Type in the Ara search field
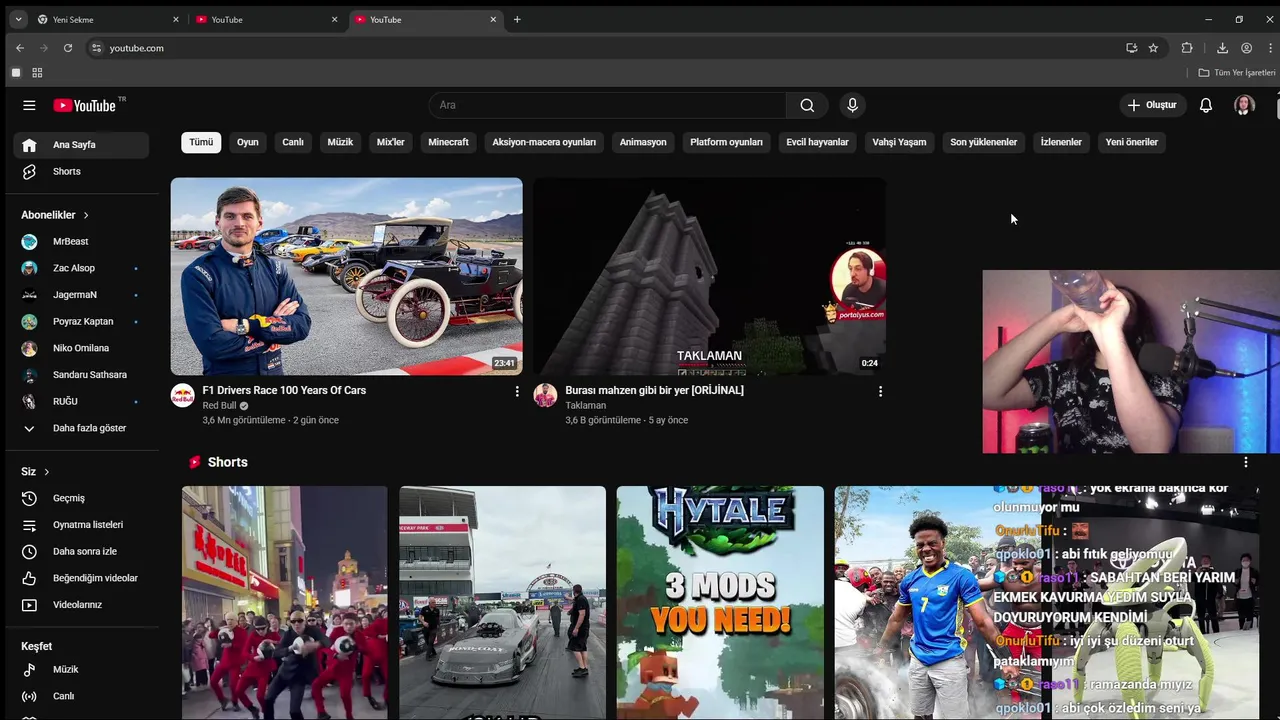The image size is (1280, 720). tap(607, 105)
